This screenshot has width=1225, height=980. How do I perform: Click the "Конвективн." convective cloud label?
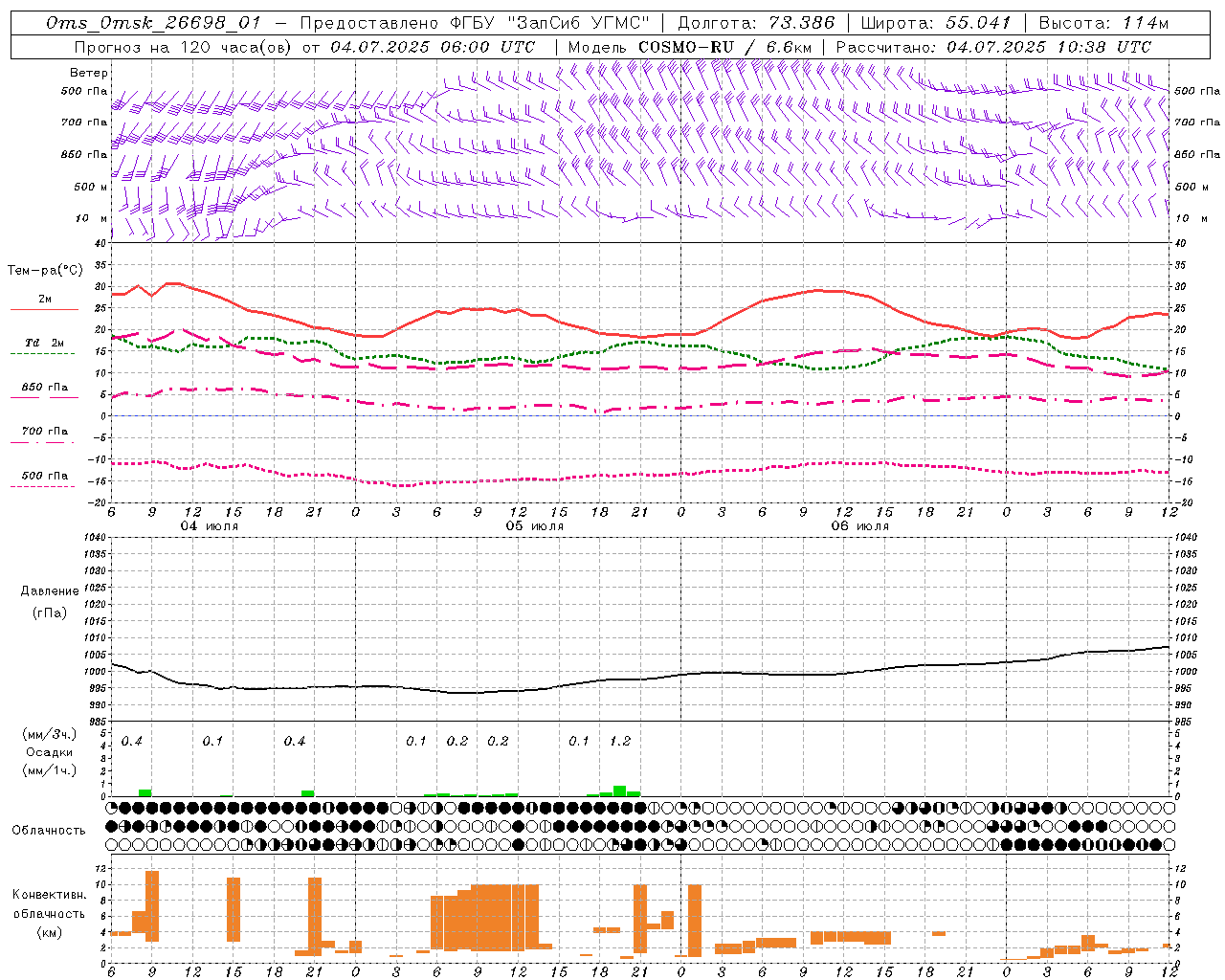49,895
